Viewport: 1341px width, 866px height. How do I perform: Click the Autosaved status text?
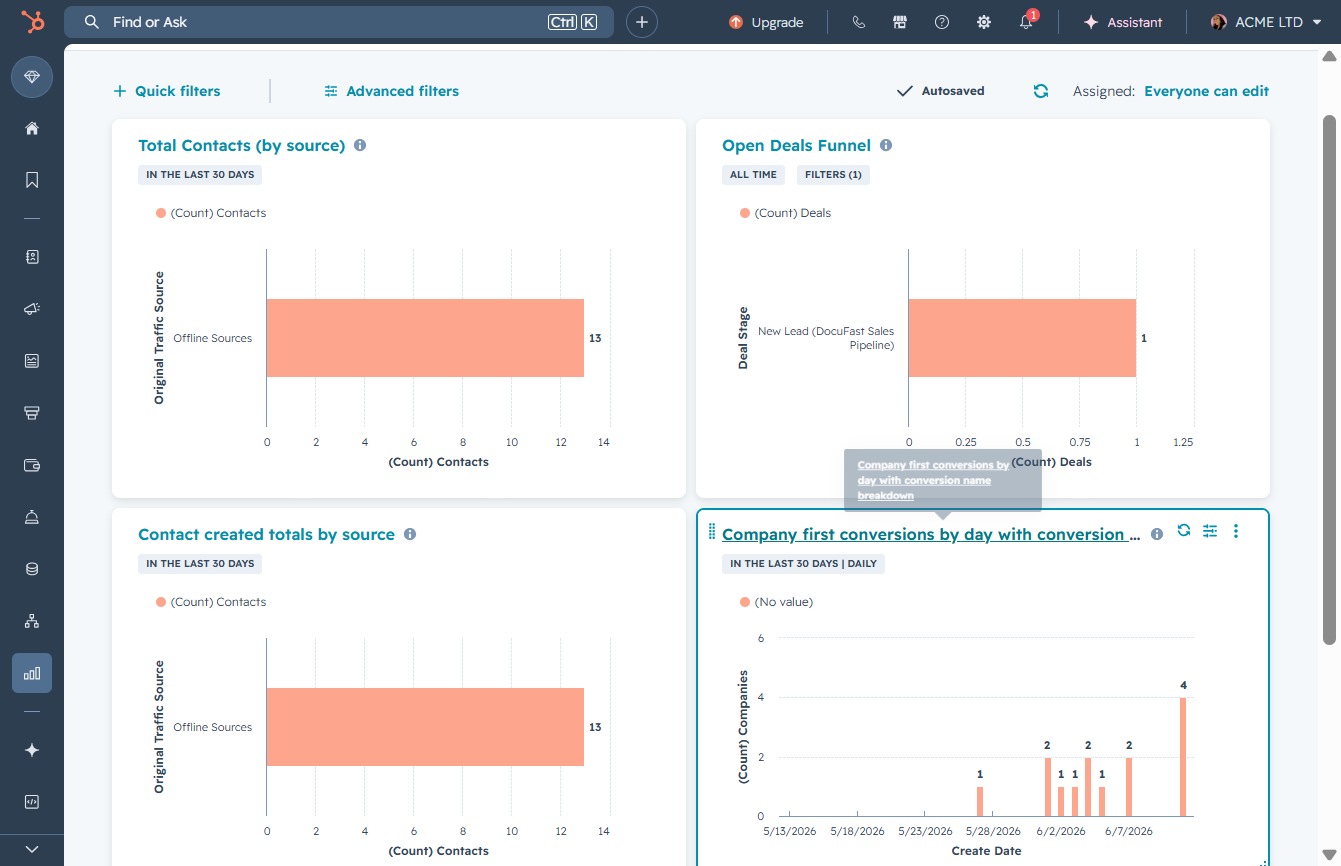pos(953,91)
